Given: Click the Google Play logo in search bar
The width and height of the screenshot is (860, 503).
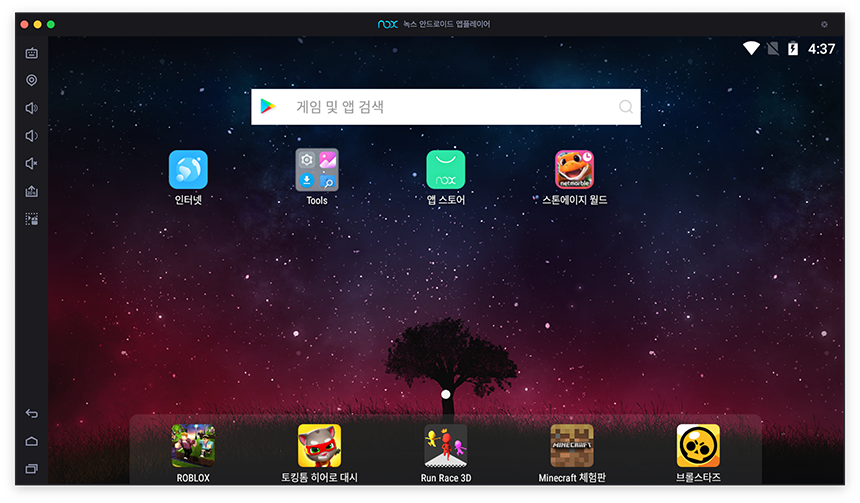Looking at the screenshot, I should pyautogui.click(x=268, y=106).
